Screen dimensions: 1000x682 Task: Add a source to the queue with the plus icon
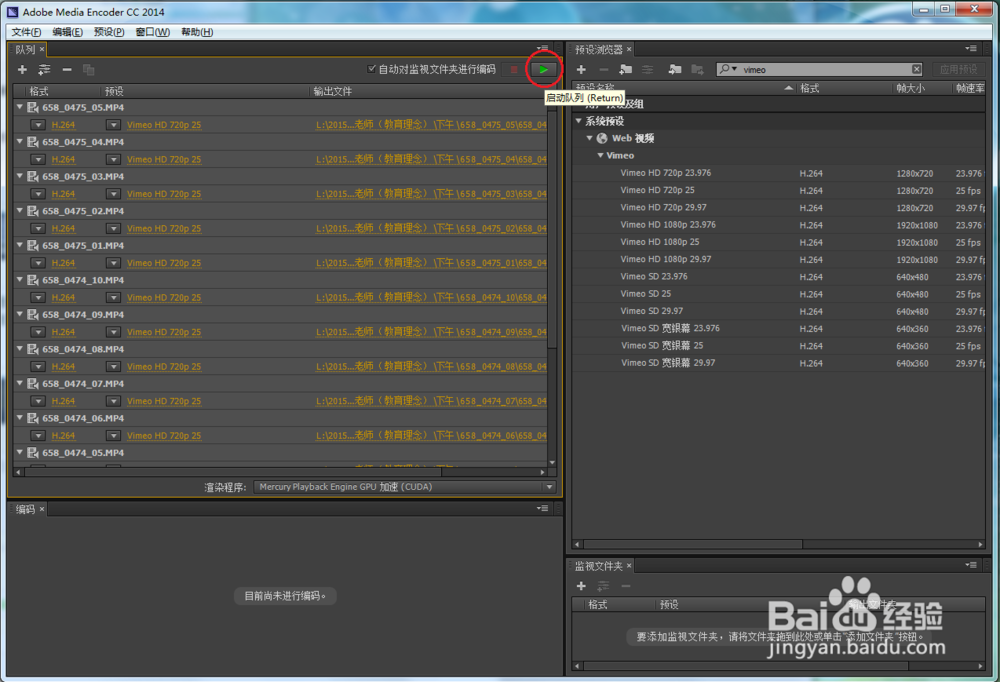[22, 70]
